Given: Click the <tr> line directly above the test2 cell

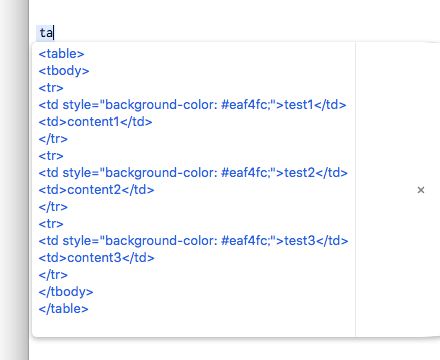Looking at the screenshot, I should 51,156.
